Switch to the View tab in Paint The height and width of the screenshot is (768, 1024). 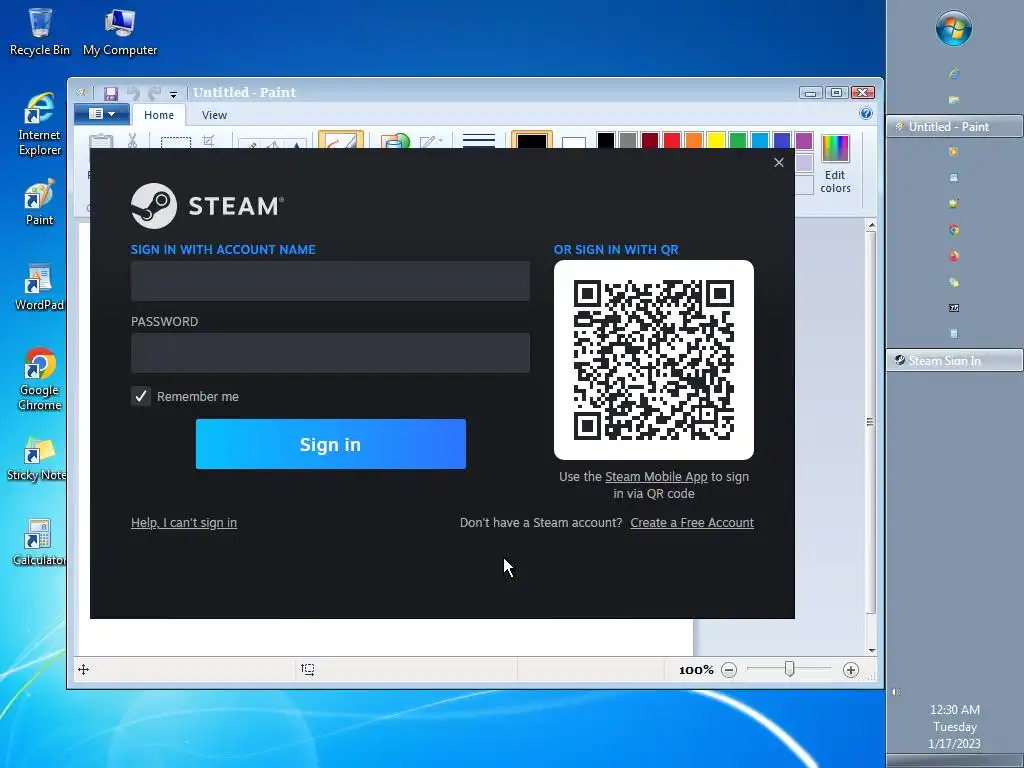[214, 115]
